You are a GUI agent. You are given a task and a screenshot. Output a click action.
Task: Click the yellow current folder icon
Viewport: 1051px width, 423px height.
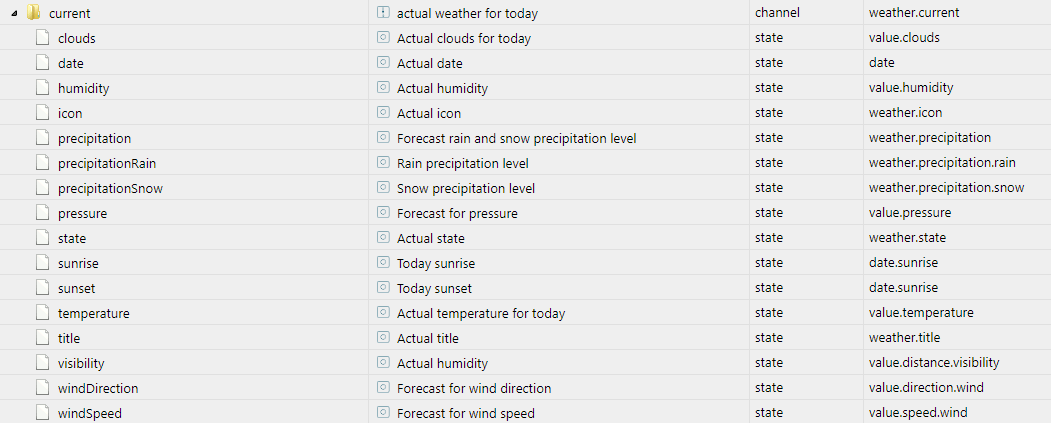coord(33,13)
